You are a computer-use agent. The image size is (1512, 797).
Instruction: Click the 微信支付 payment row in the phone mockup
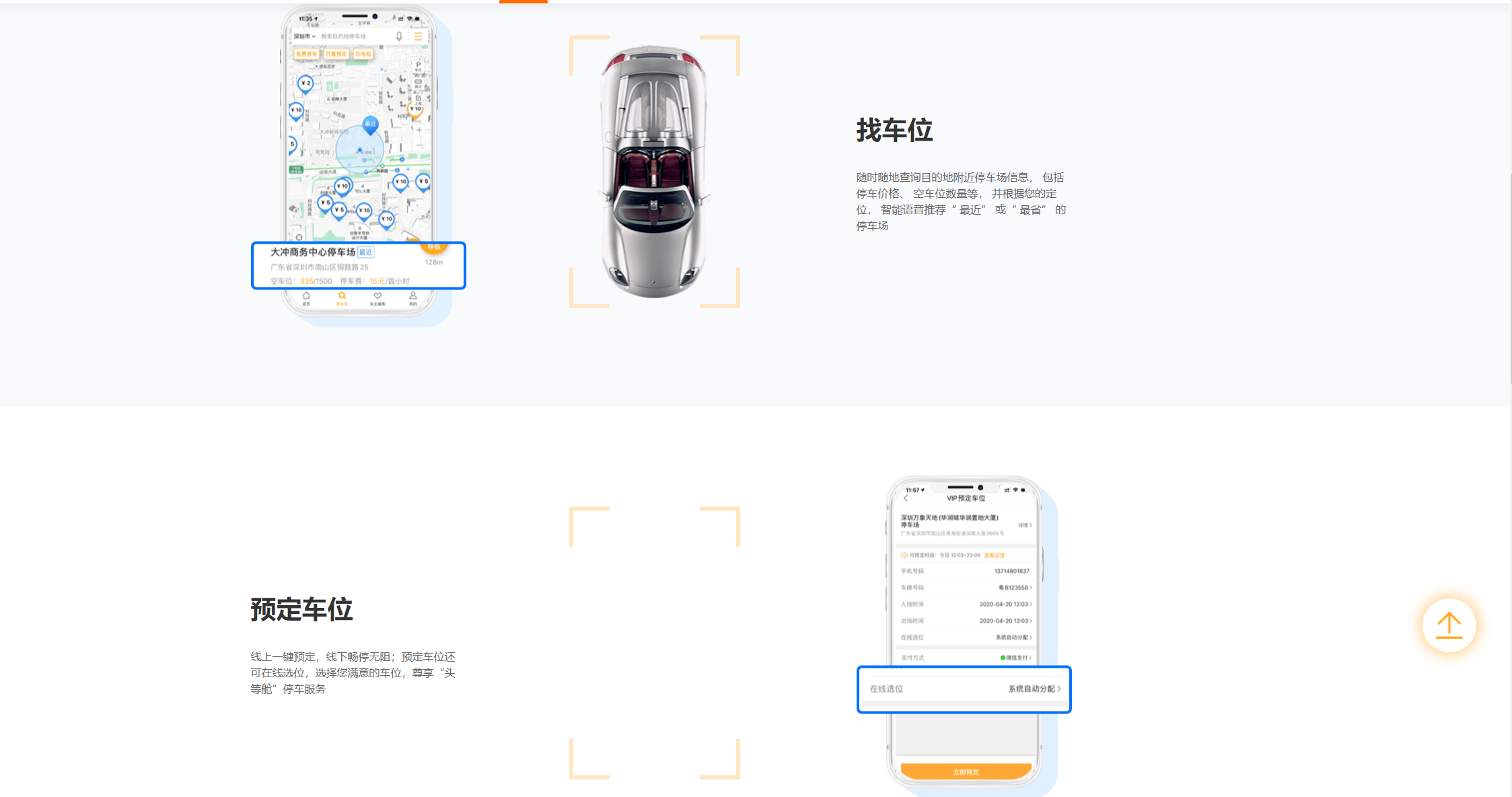966,658
